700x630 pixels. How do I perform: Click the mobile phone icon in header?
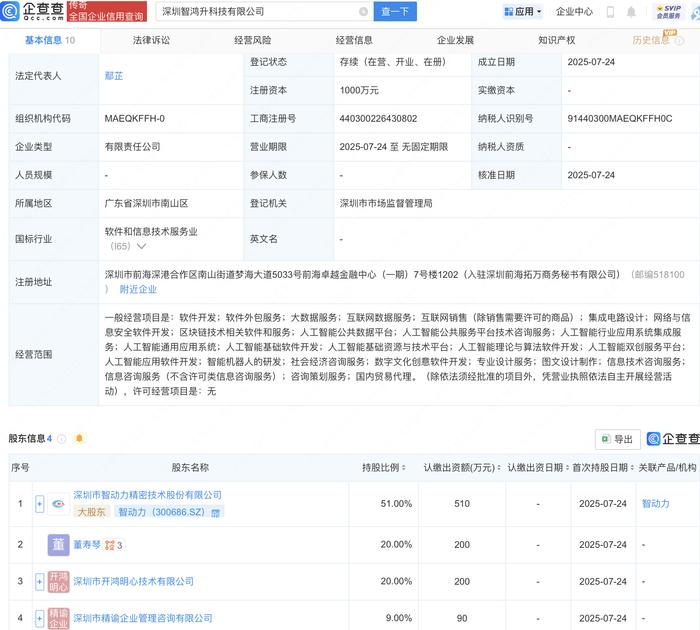point(610,12)
